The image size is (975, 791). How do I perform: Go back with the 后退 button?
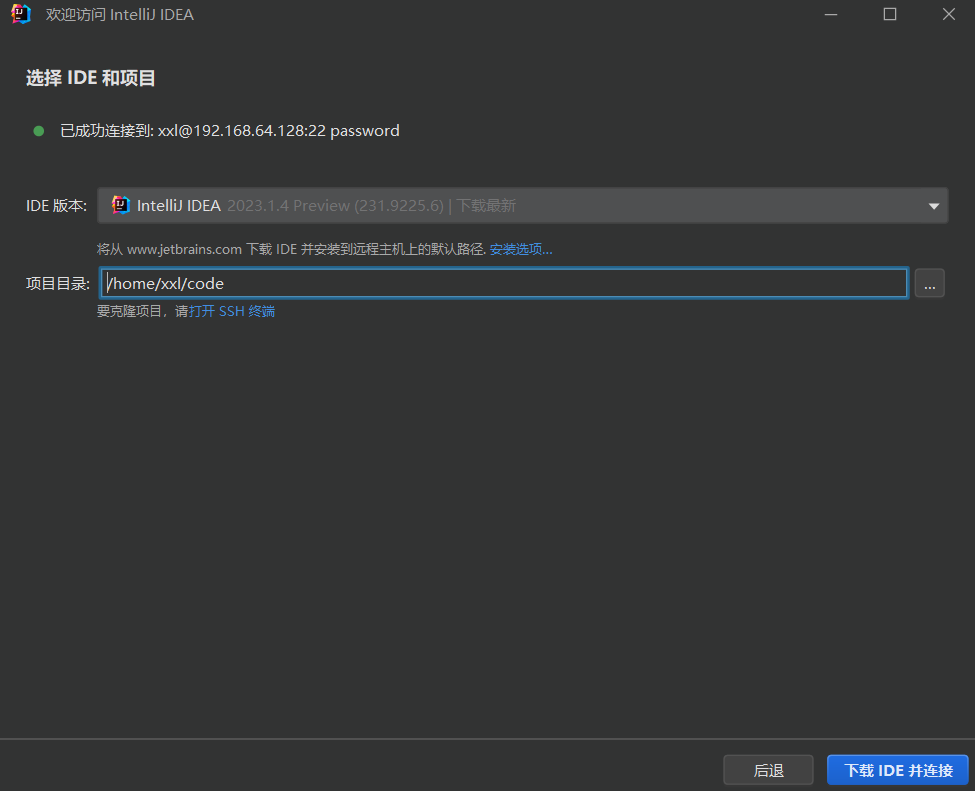768,770
